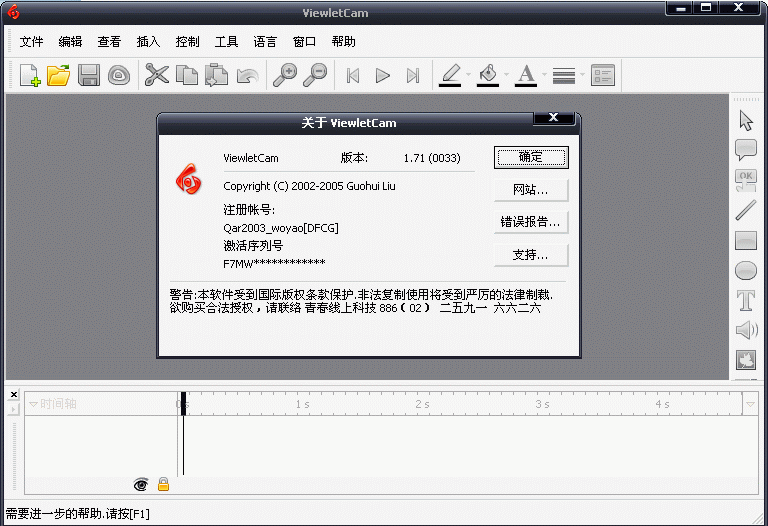The image size is (768, 526).
Task: Select the arrow pointer tool
Action: pyautogui.click(x=746, y=120)
